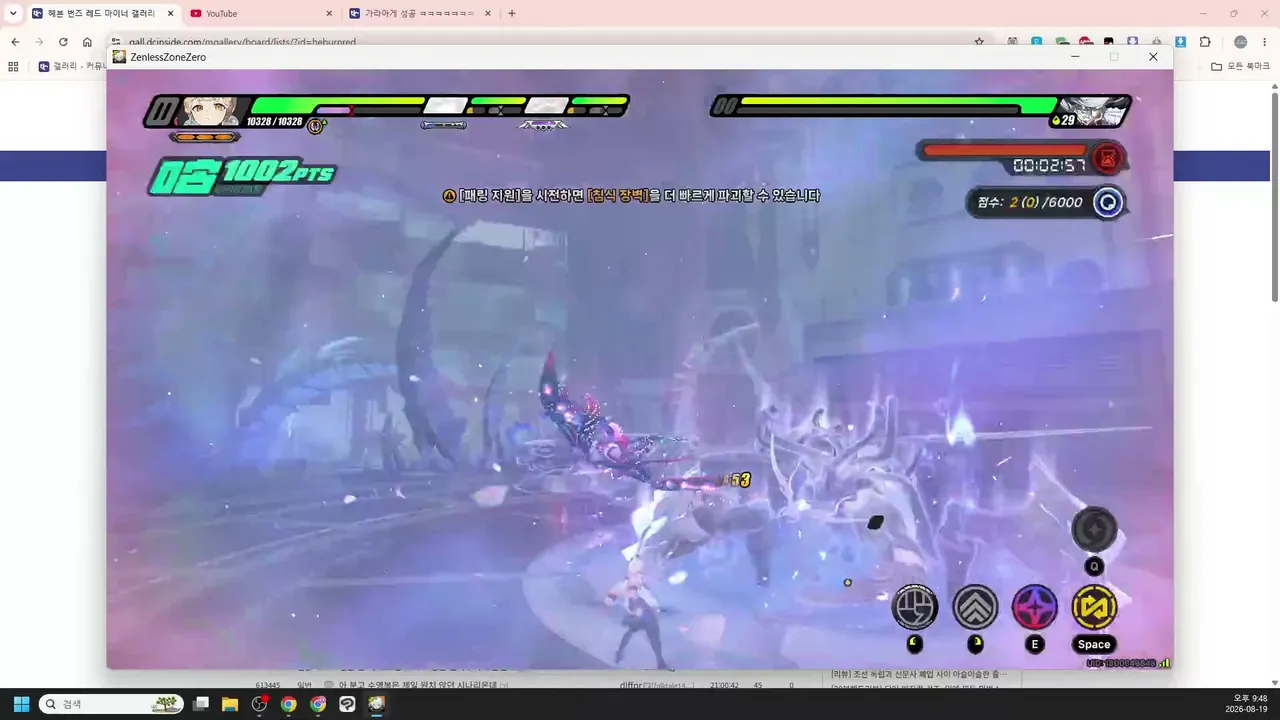The image size is (1280, 720).
Task: Click the blue score target icon
Action: tap(1108, 202)
